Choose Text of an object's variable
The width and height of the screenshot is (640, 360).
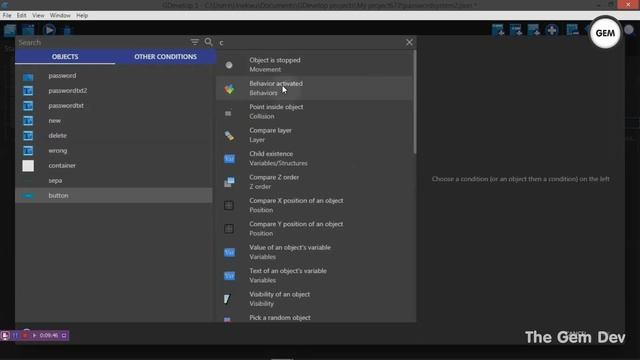(314, 276)
